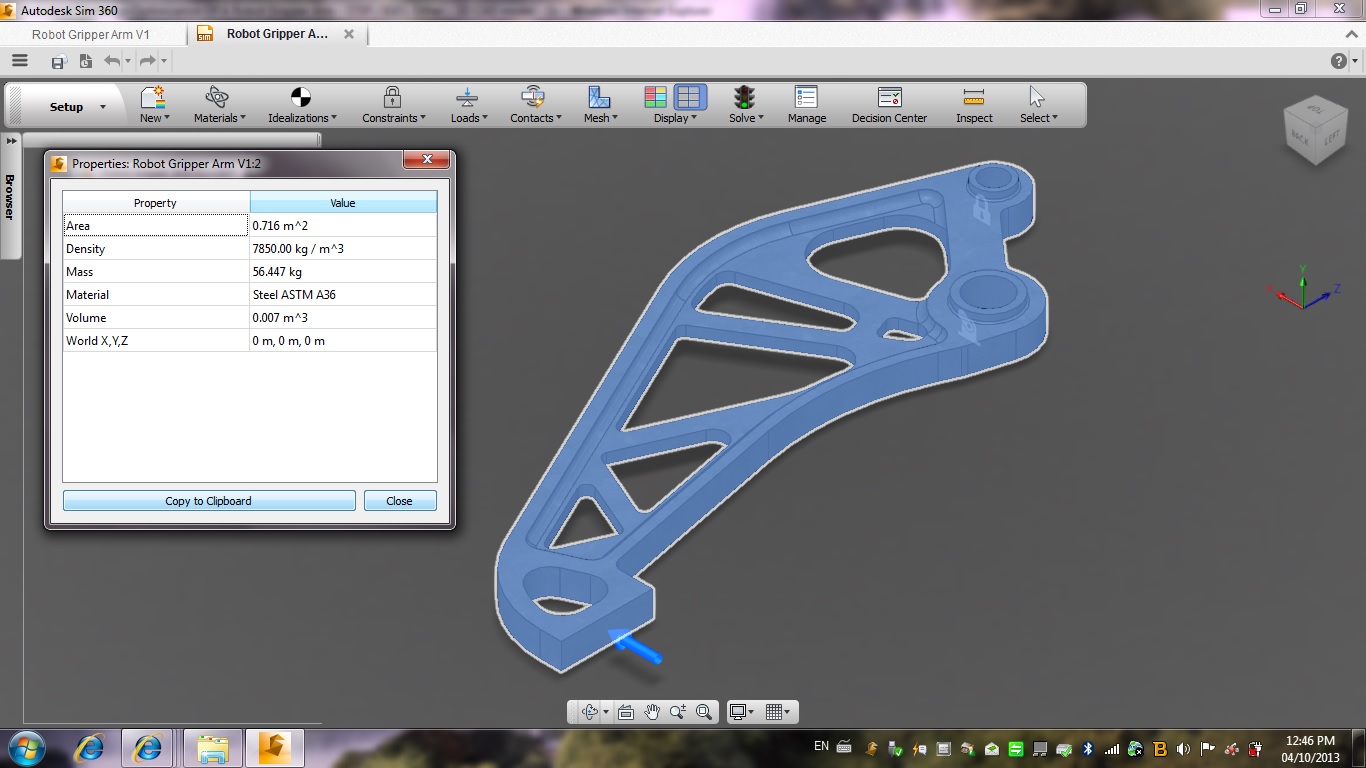Select the 7850.00 kg / m^3 value
Screen dimensions: 1366x768
[343, 249]
